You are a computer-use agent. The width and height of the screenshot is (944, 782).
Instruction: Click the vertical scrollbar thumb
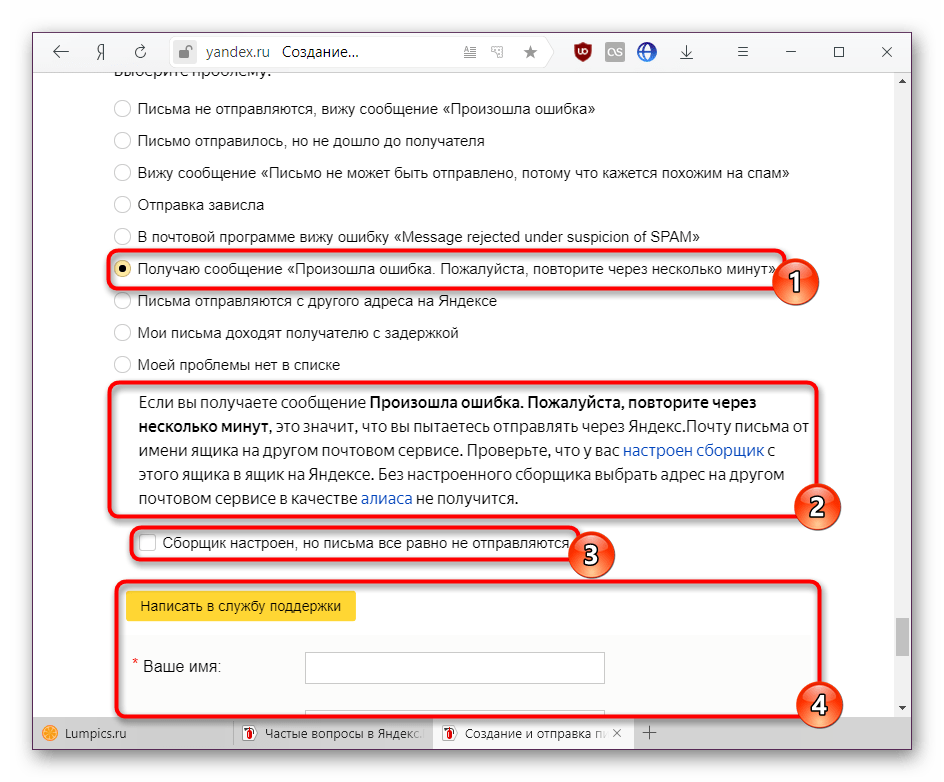point(902,636)
